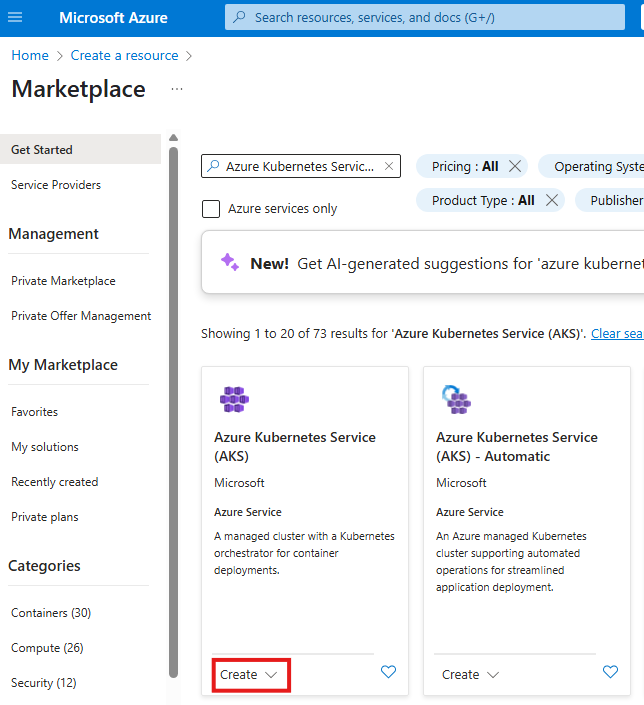Screen dimensions: 644x705
Task: Click the Marketplace search magnifier icon
Action: click(213, 166)
